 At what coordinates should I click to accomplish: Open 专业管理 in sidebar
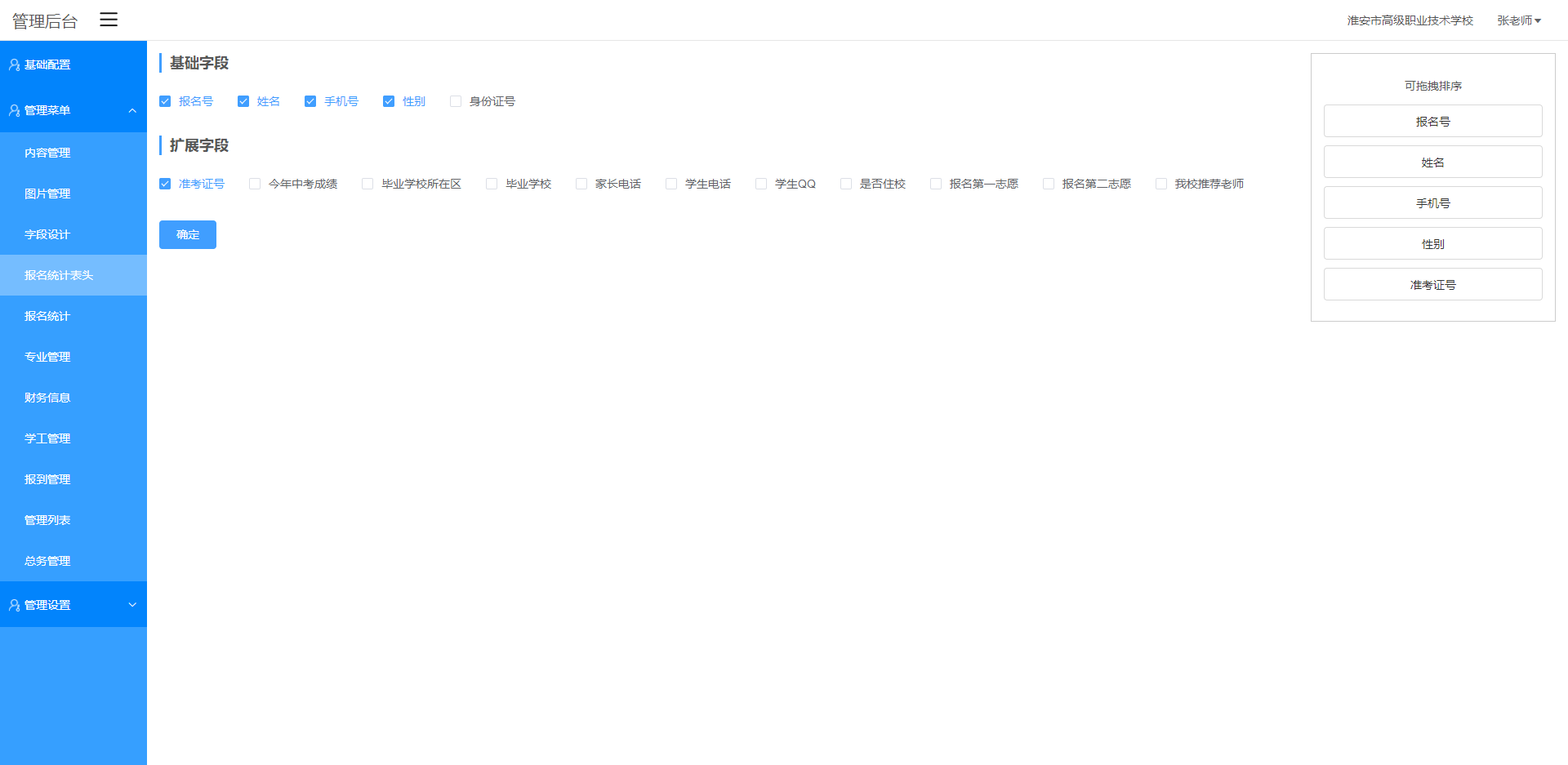pyautogui.click(x=73, y=357)
